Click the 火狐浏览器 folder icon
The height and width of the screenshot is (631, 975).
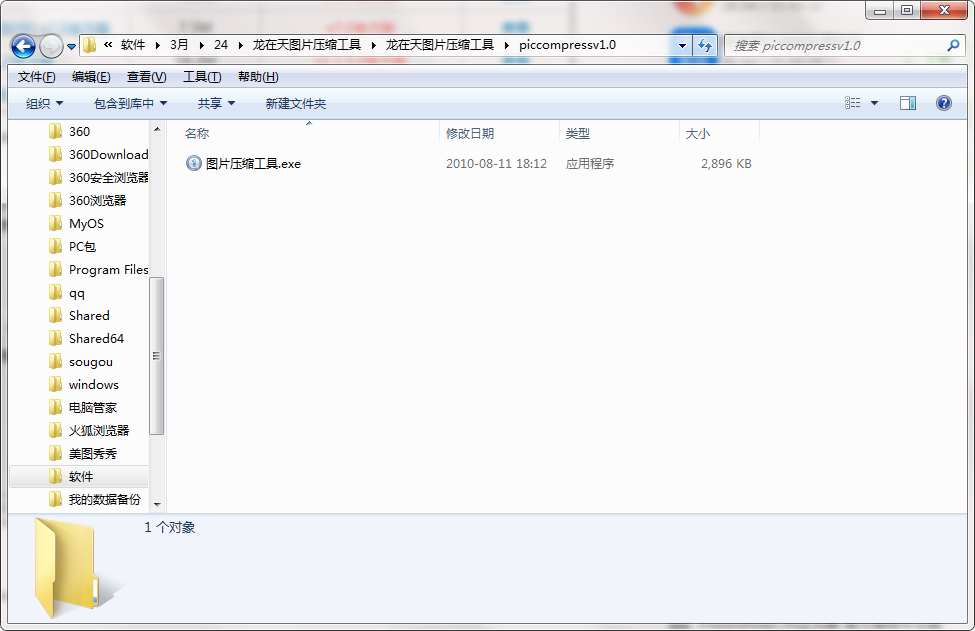55,430
